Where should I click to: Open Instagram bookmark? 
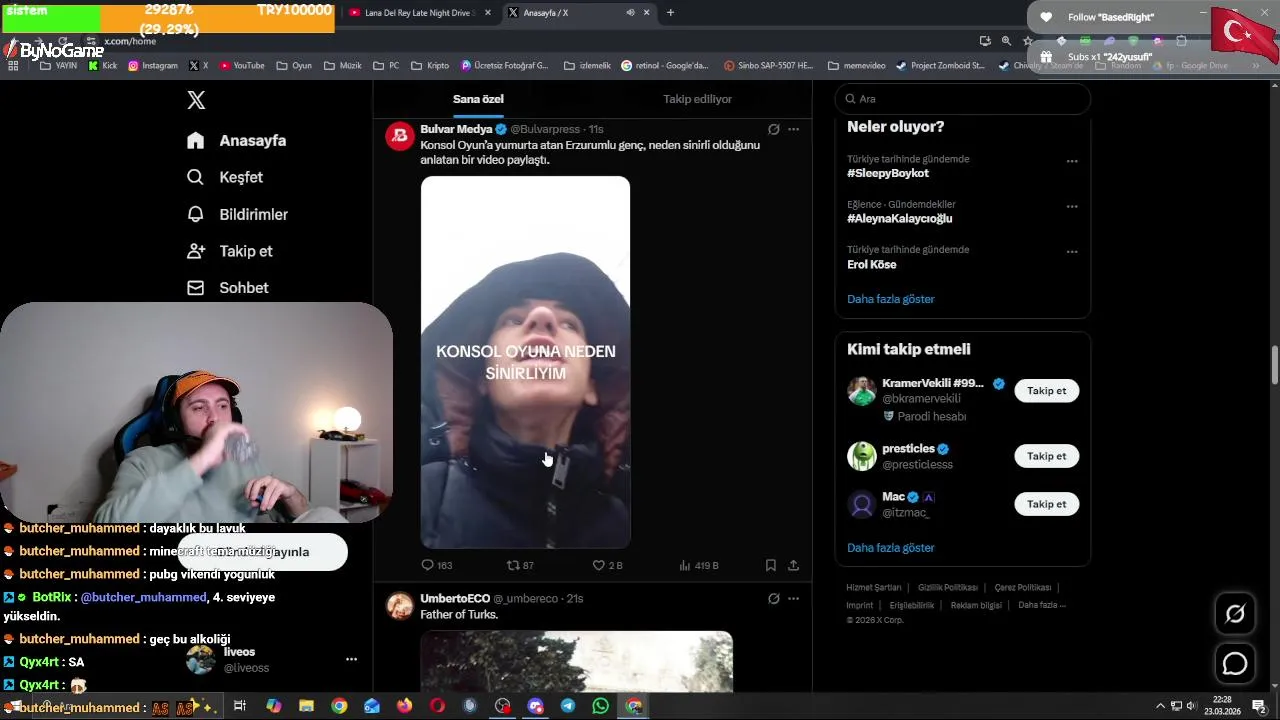click(x=153, y=66)
